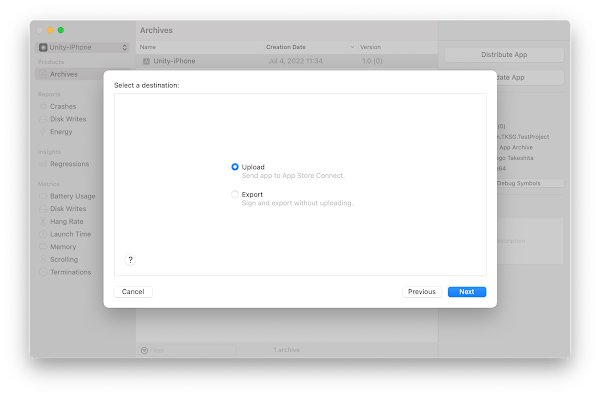Image resolution: width=600 pixels, height=397 pixels.
Task: Sort archives by Name column
Action: point(148,47)
